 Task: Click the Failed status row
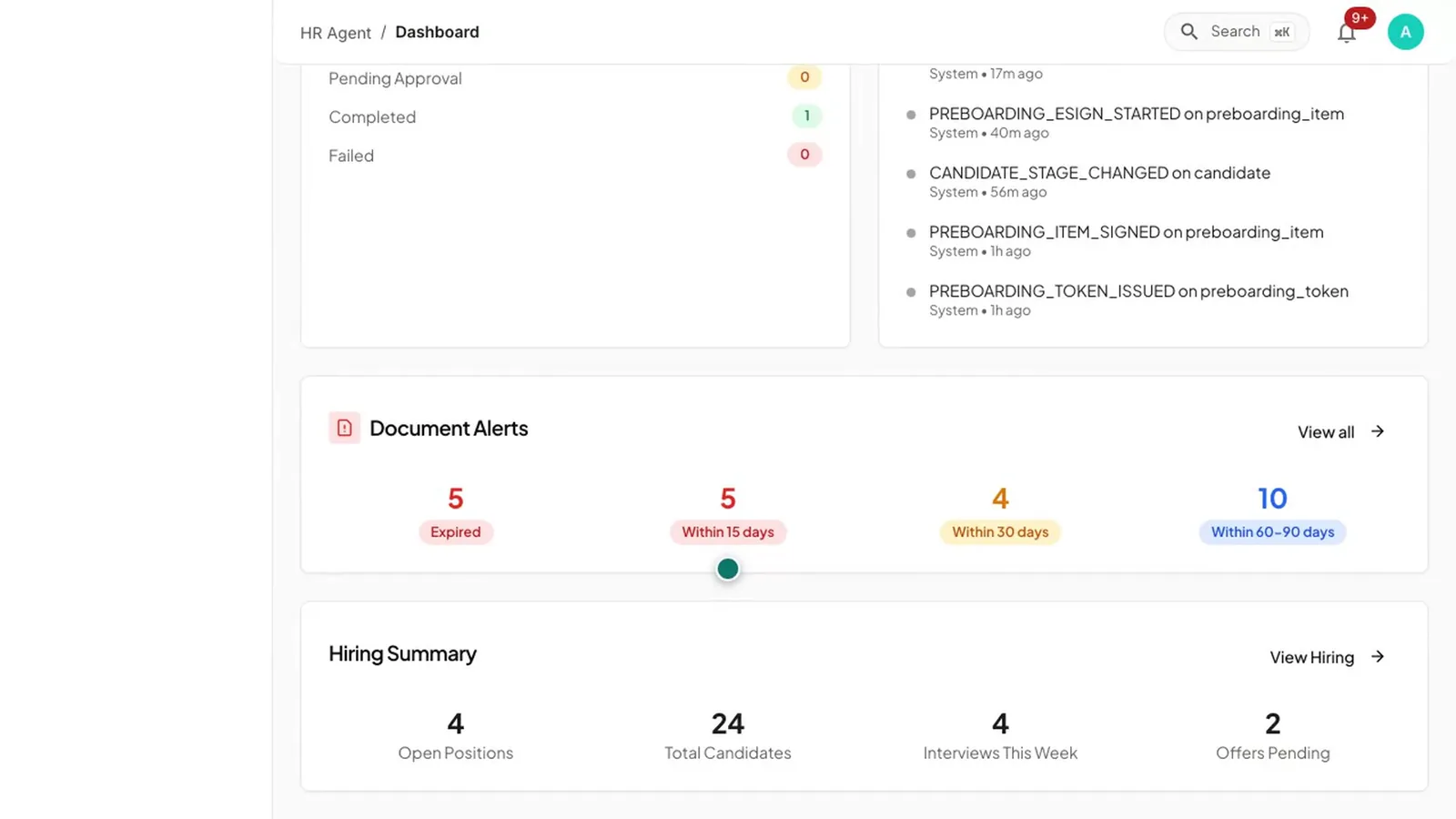[x=575, y=156]
